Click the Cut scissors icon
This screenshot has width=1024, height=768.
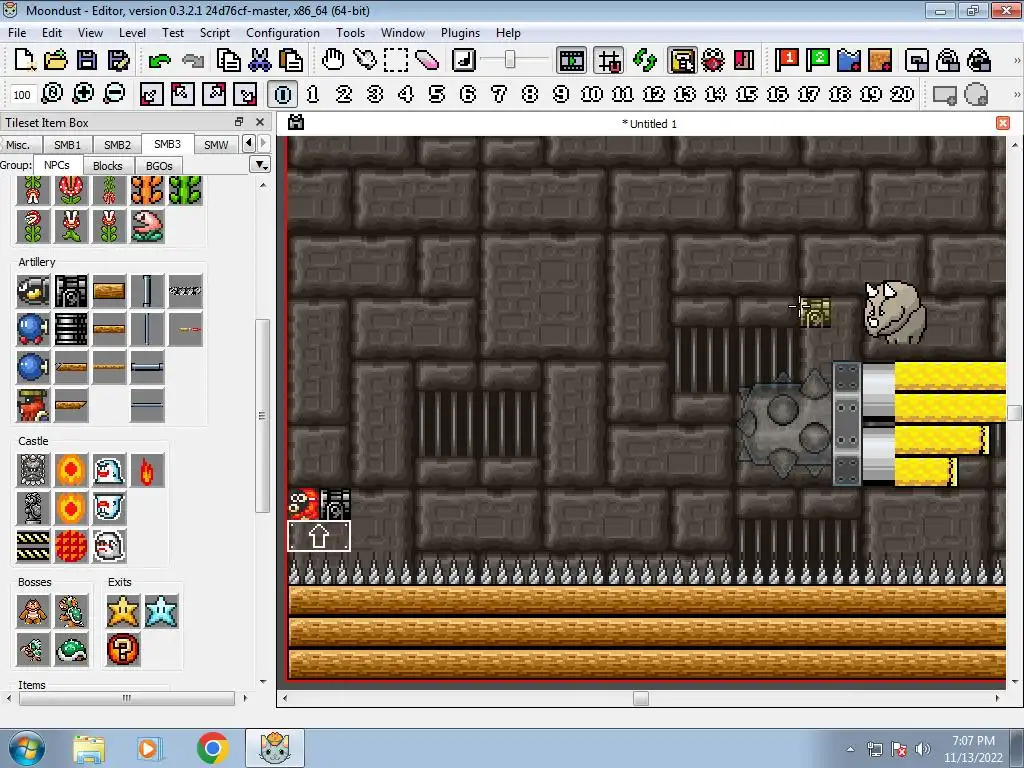[x=259, y=60]
